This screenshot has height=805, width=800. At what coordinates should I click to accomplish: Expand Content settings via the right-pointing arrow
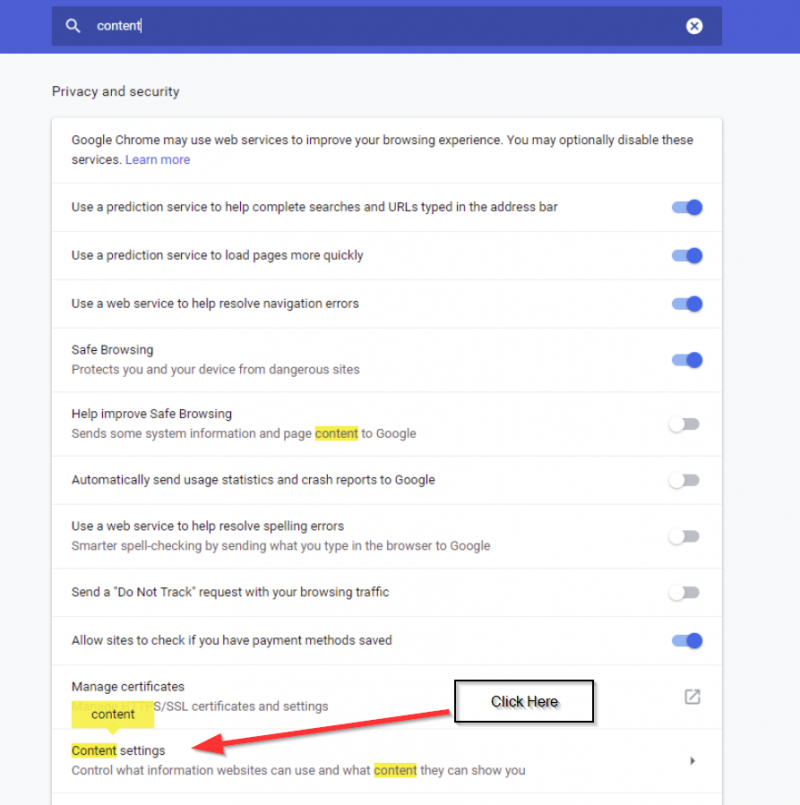point(692,760)
